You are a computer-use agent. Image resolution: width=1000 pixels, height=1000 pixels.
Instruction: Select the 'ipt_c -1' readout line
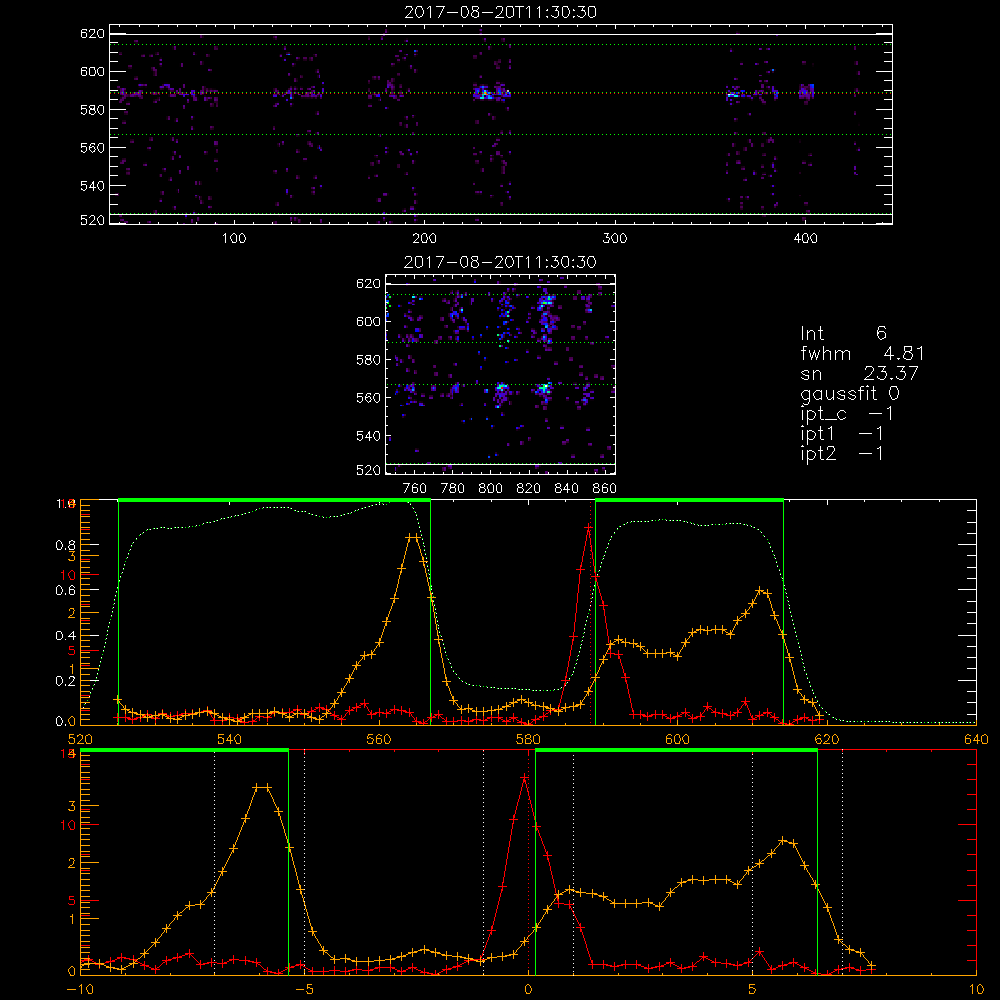[x=847, y=414]
